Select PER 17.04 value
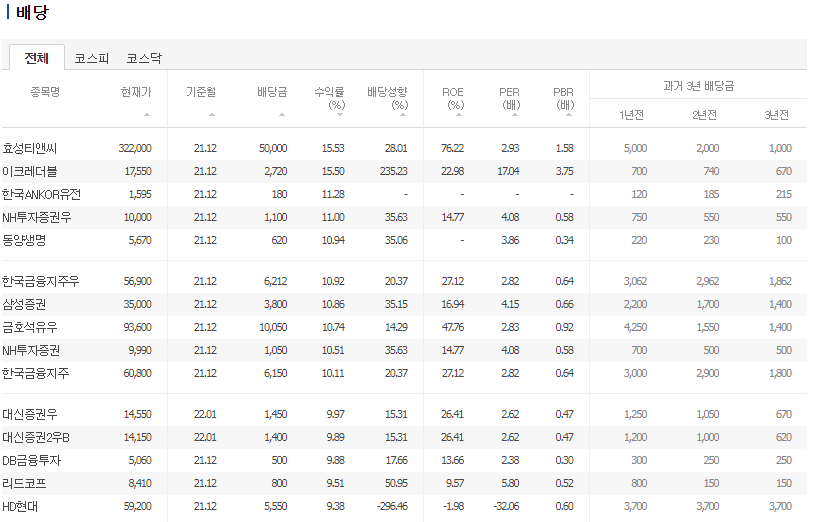Viewport: 817px width, 522px height. point(509,171)
